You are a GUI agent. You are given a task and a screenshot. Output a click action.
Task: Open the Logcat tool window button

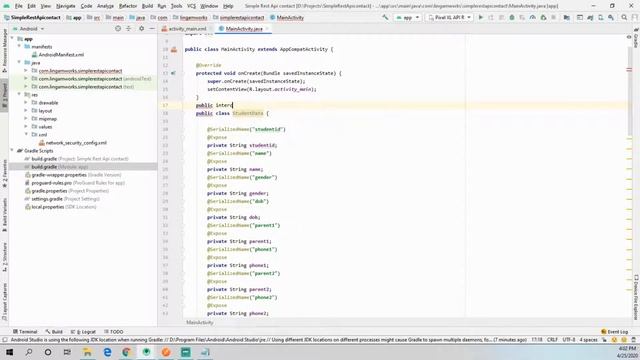click(x=83, y=332)
